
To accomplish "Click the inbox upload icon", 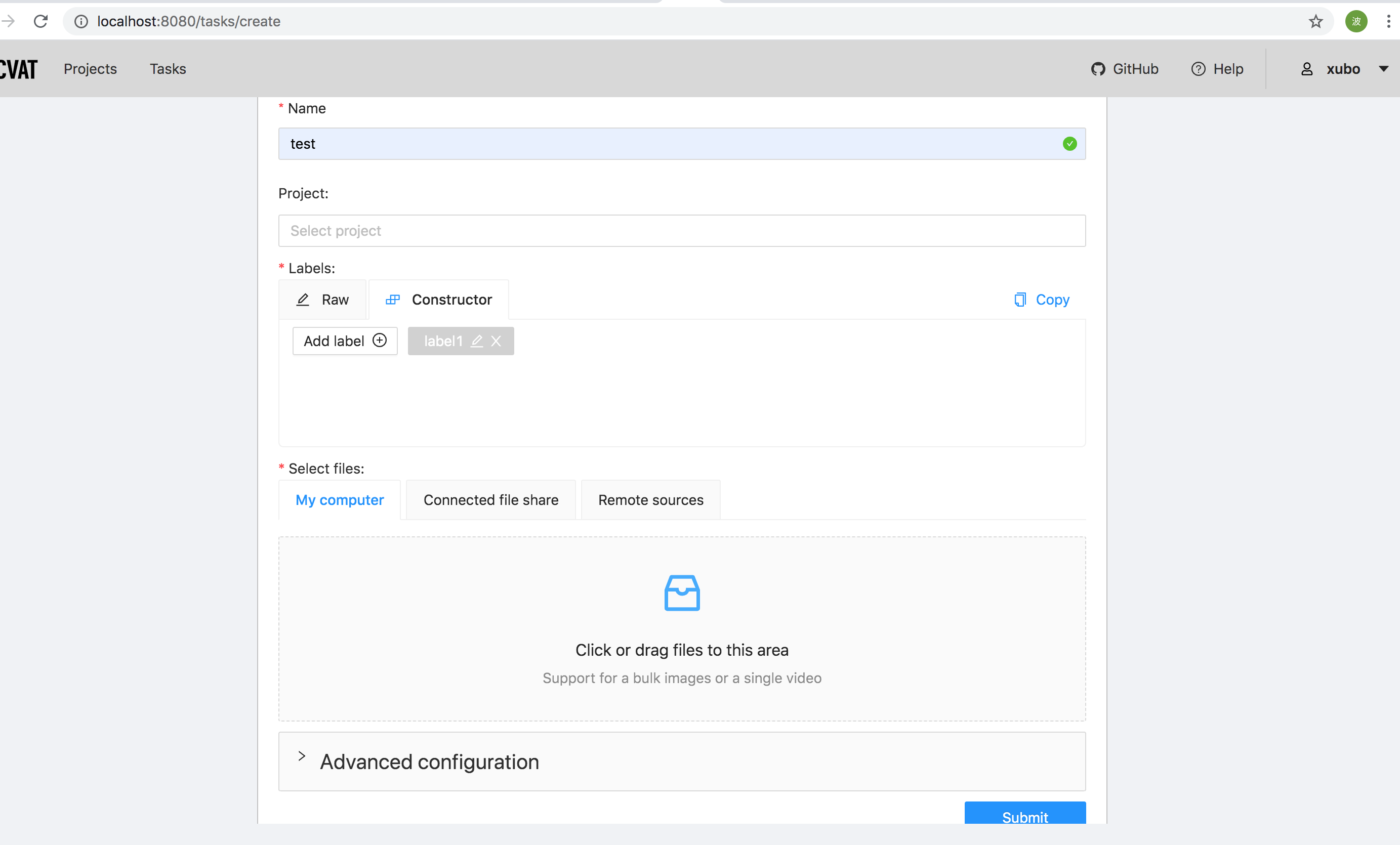I will 681,593.
